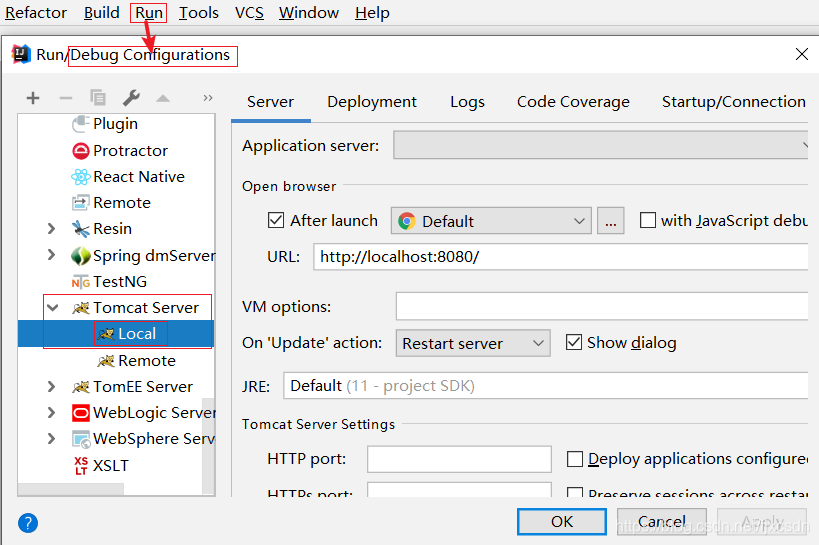Image resolution: width=819 pixels, height=545 pixels.
Task: Show more toolbar actions chevron
Action: tap(208, 98)
